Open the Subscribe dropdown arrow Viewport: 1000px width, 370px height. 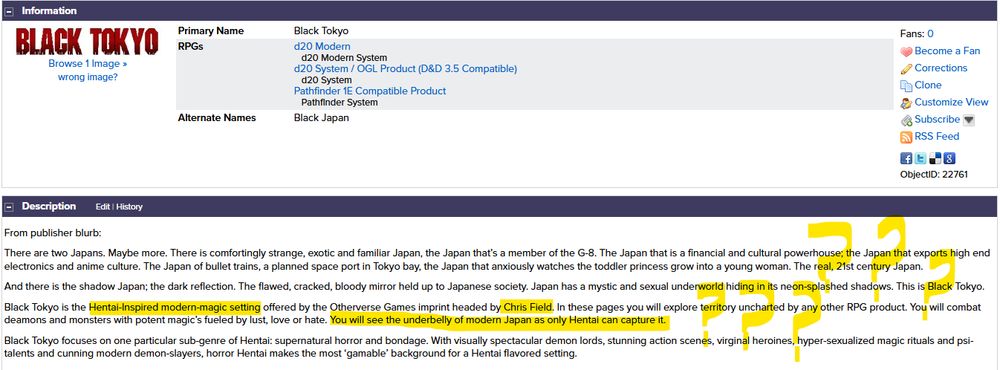pyautogui.click(x=968, y=120)
